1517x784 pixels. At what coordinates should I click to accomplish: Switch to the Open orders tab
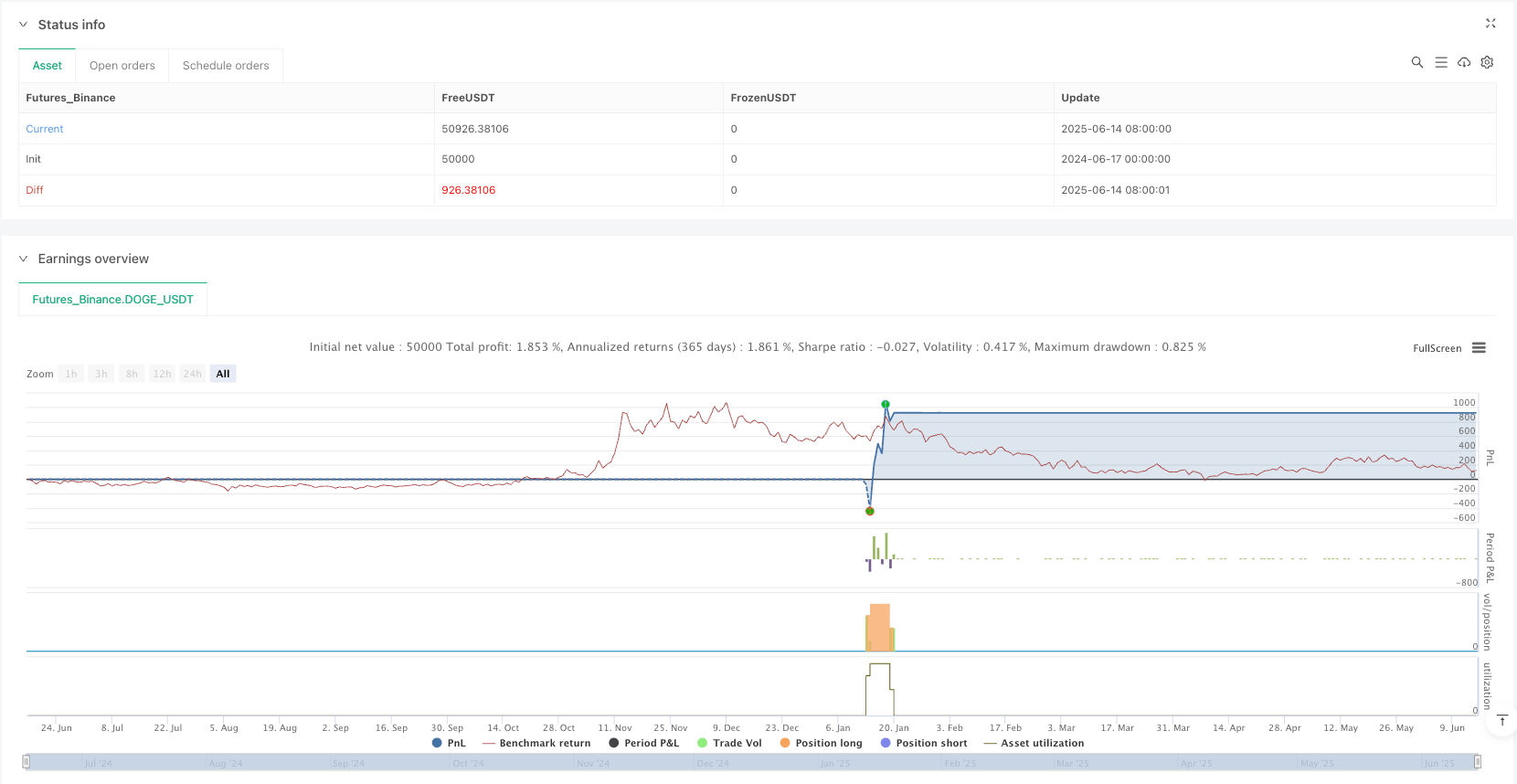click(122, 66)
